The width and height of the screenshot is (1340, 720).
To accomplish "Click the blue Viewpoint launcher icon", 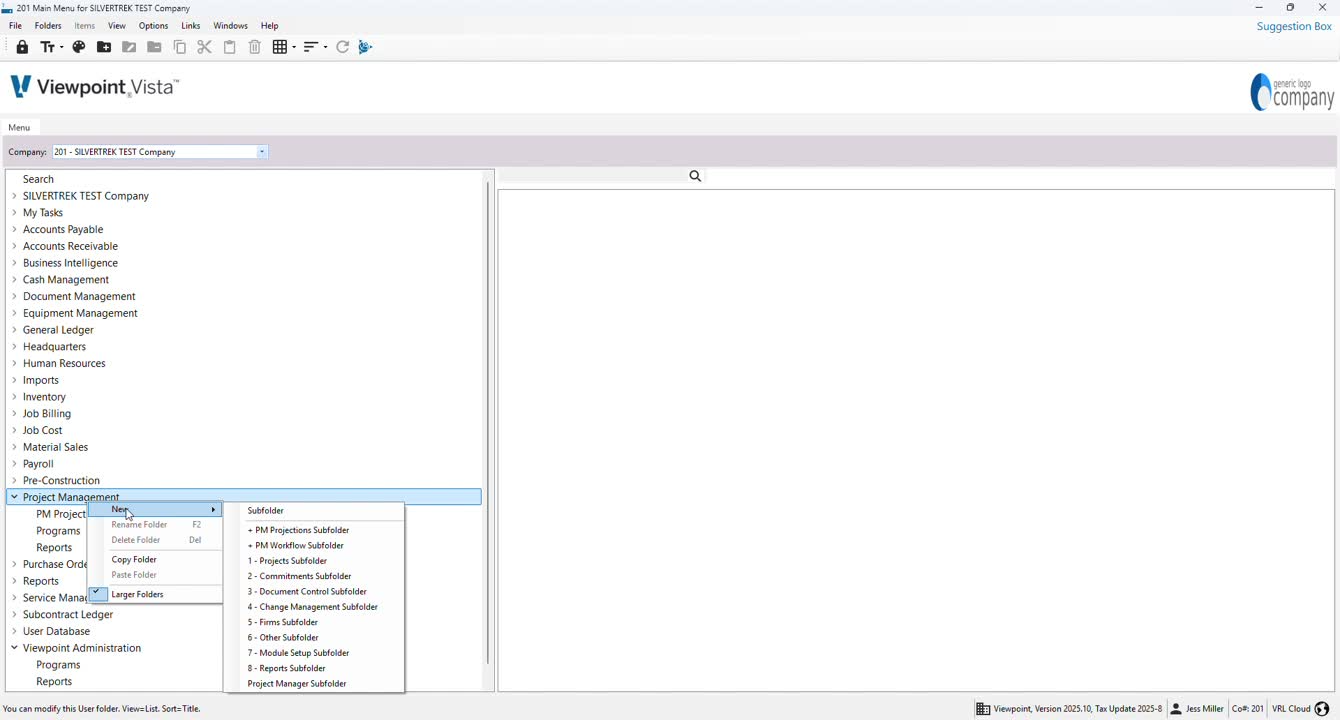I will (x=365, y=47).
